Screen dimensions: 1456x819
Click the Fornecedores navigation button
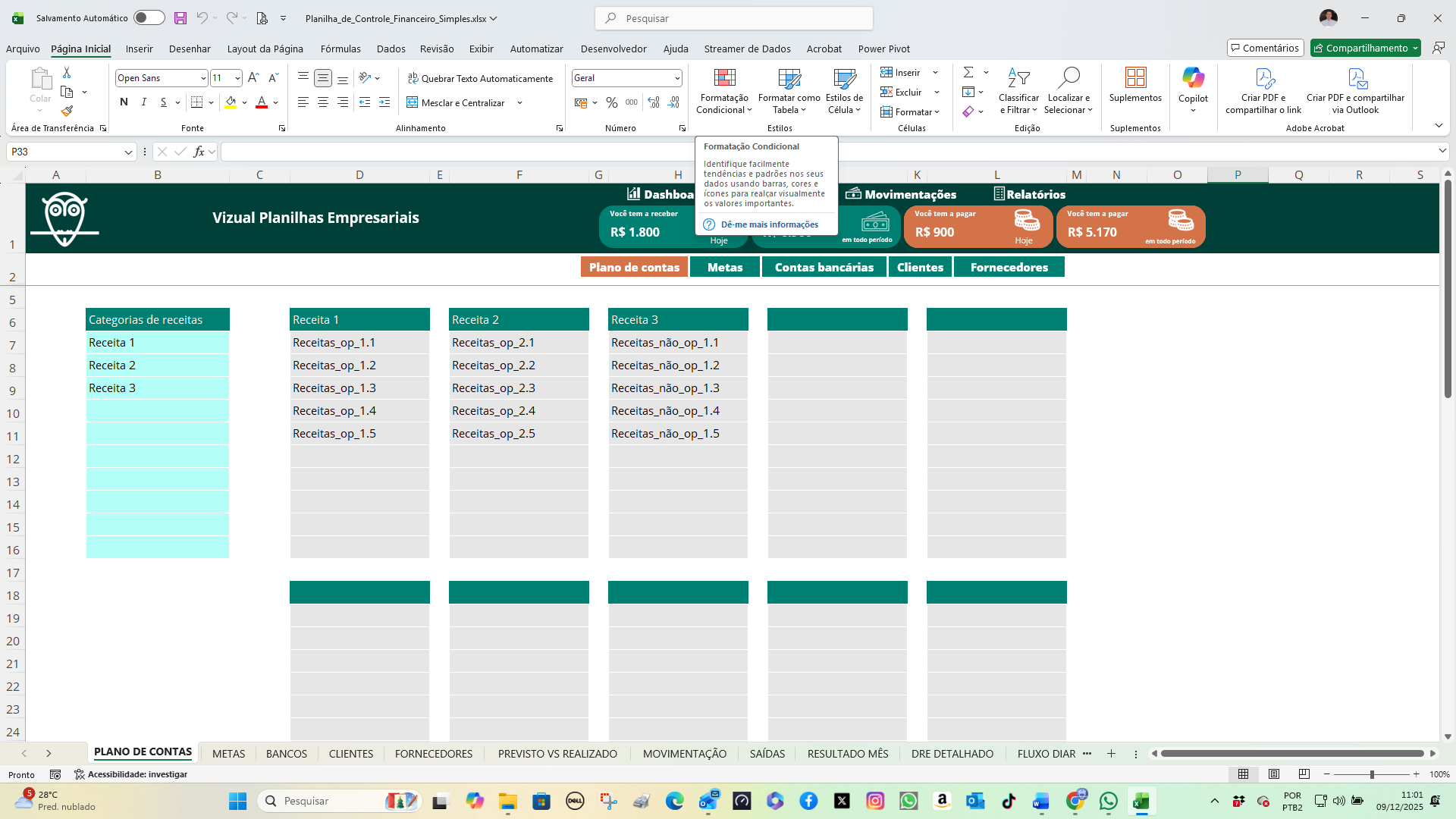pos(1009,267)
